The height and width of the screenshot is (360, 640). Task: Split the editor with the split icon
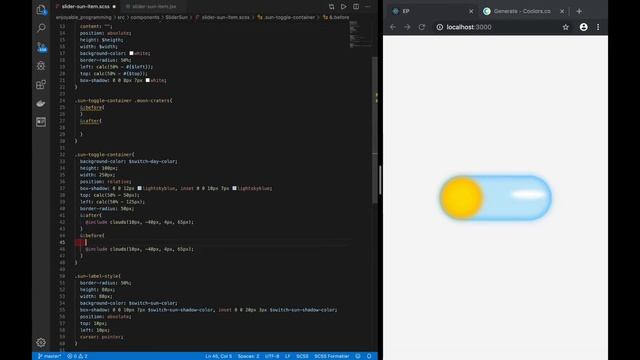[356, 7]
